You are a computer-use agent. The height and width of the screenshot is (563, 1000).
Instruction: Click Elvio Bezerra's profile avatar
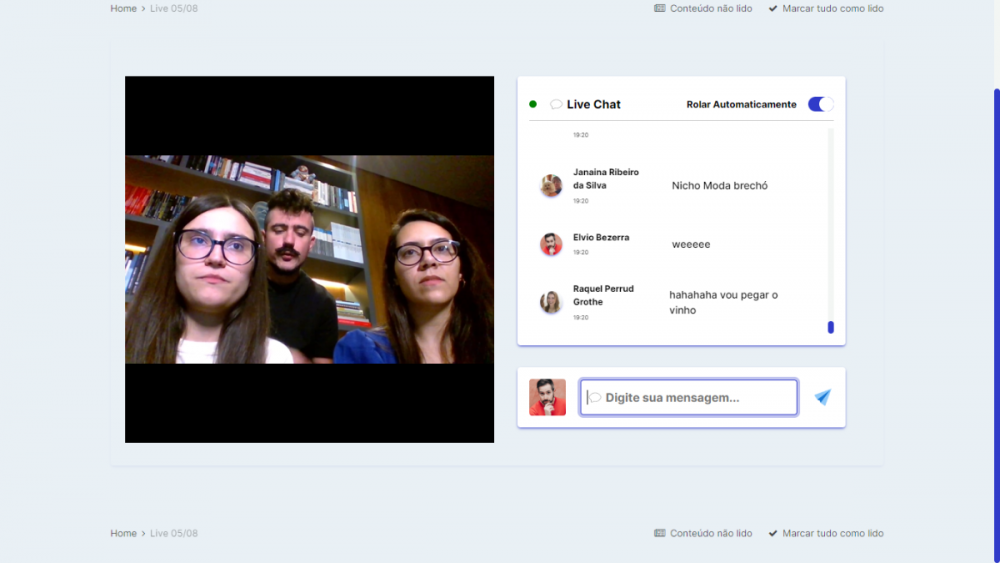coord(551,244)
